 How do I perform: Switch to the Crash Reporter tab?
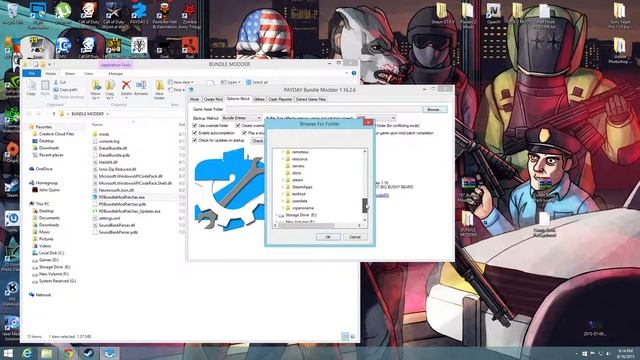[x=280, y=99]
